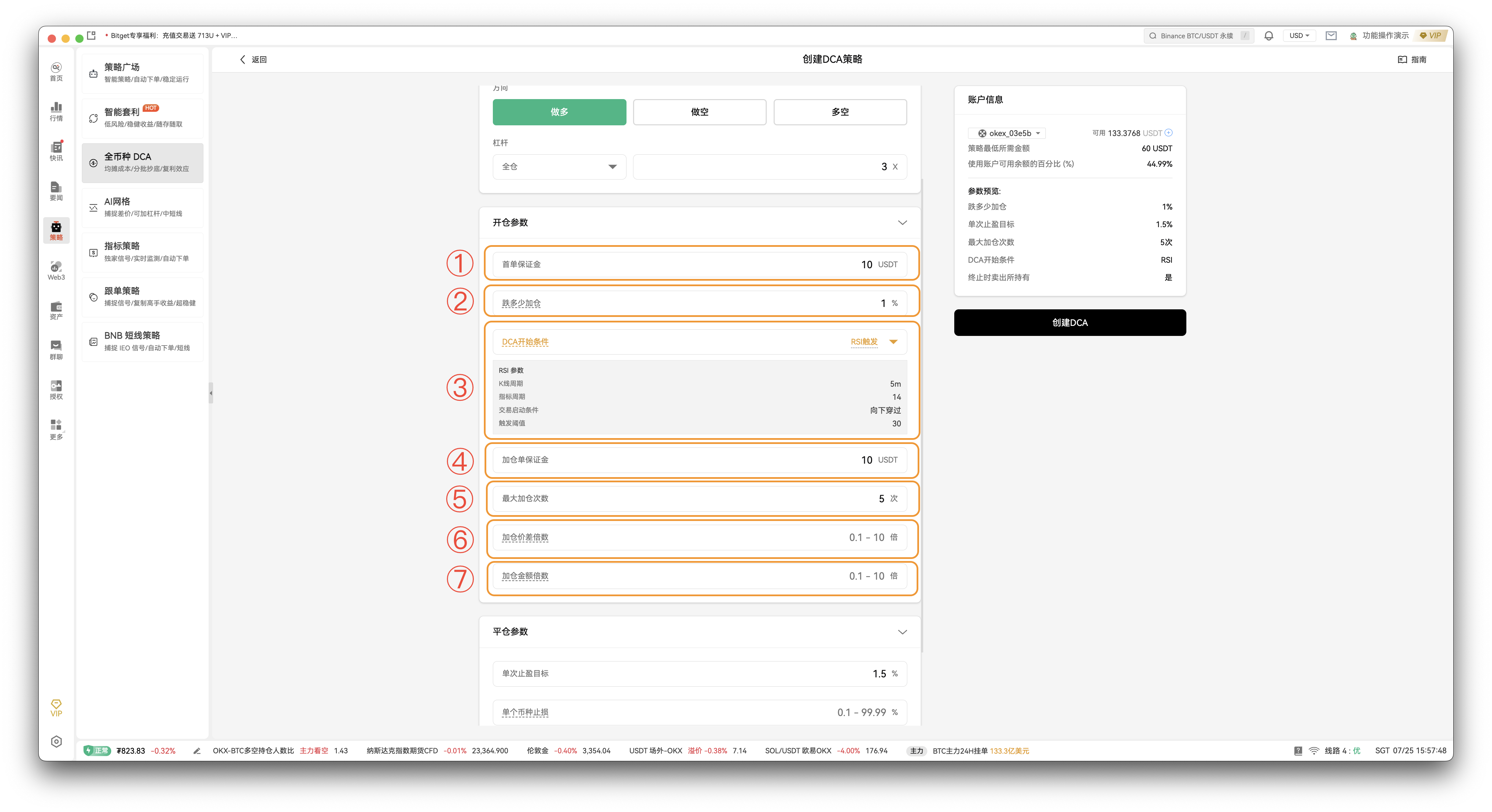Image resolution: width=1492 pixels, height=812 pixels.
Task: Open the 授权 authorization sidebar icon
Action: (x=56, y=390)
